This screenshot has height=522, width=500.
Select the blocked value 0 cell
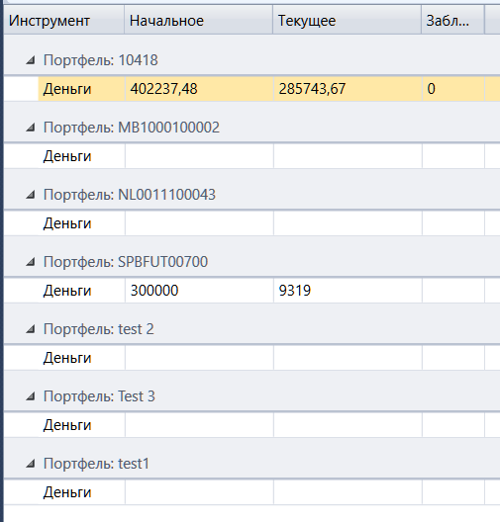click(x=453, y=89)
